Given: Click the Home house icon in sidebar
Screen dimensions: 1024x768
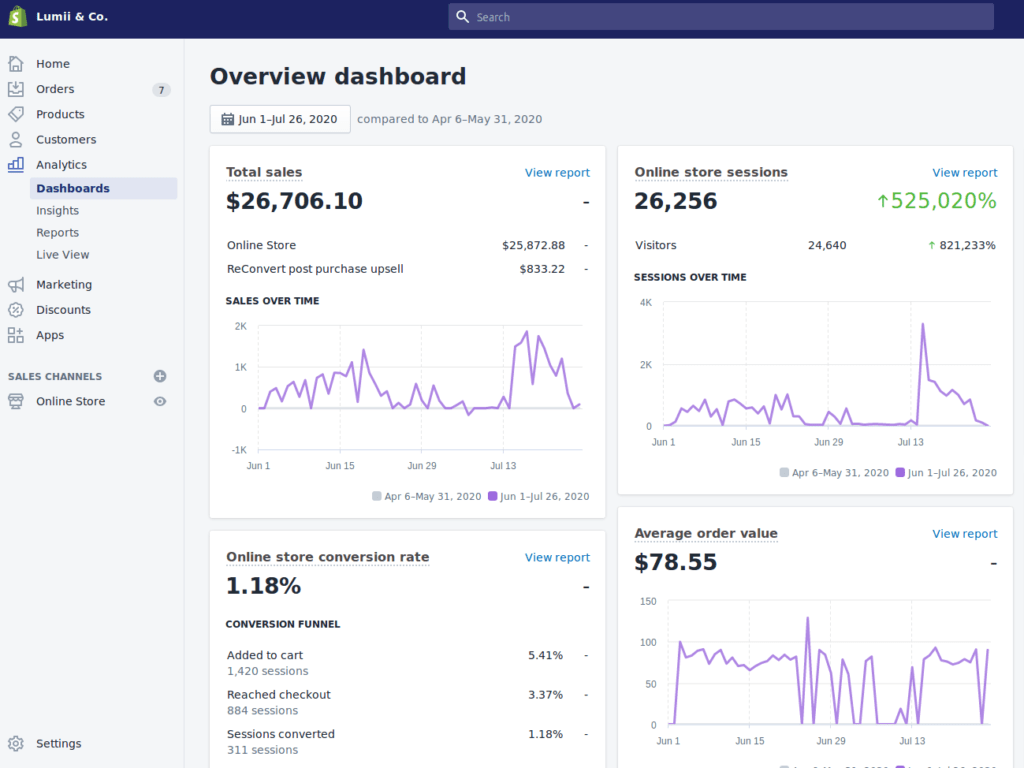Looking at the screenshot, I should click(16, 64).
